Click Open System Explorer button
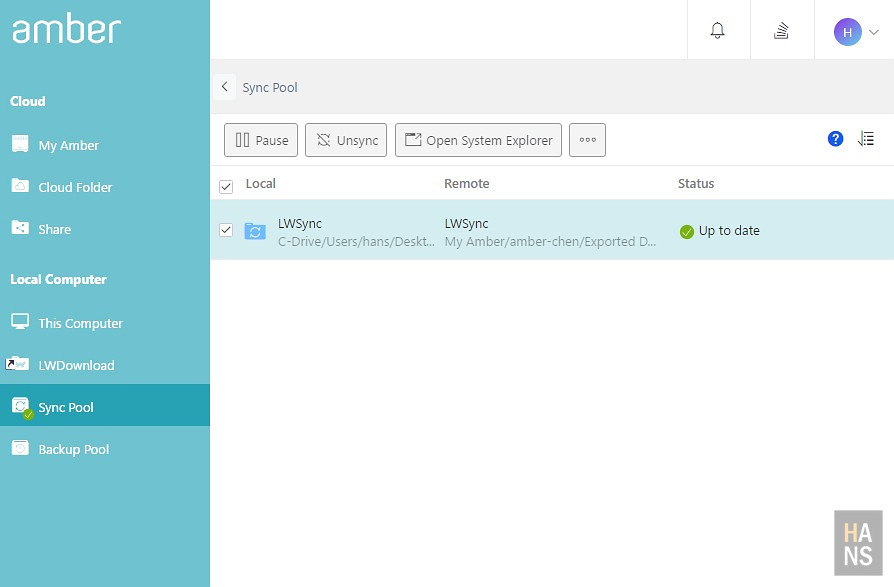The width and height of the screenshot is (894, 587). 478,140
